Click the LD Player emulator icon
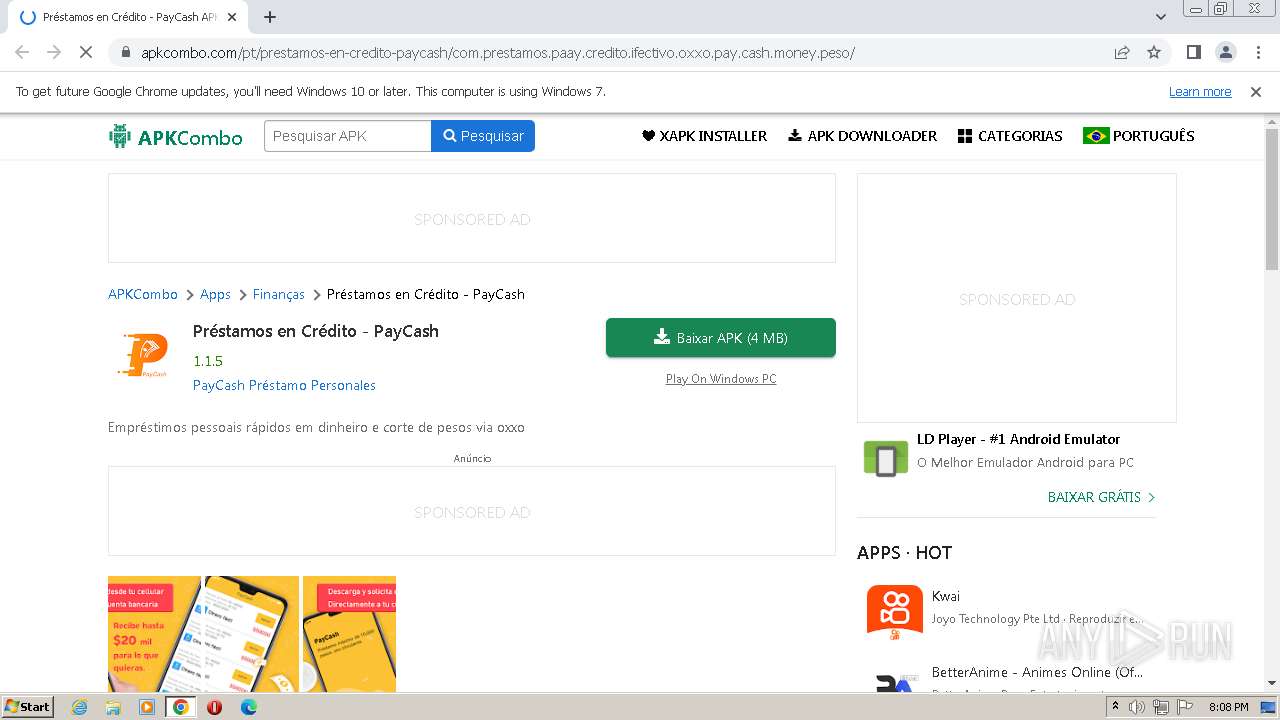This screenshot has width=1280, height=720. pos(885,458)
